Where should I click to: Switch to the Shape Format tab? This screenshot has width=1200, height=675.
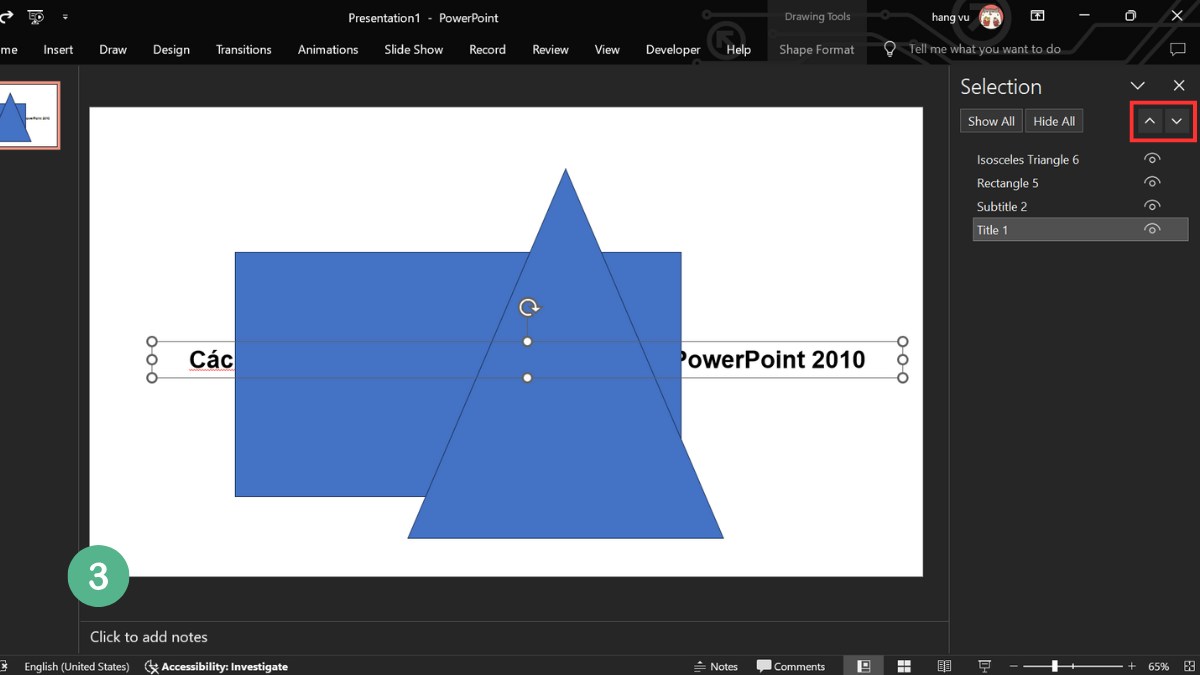[817, 49]
